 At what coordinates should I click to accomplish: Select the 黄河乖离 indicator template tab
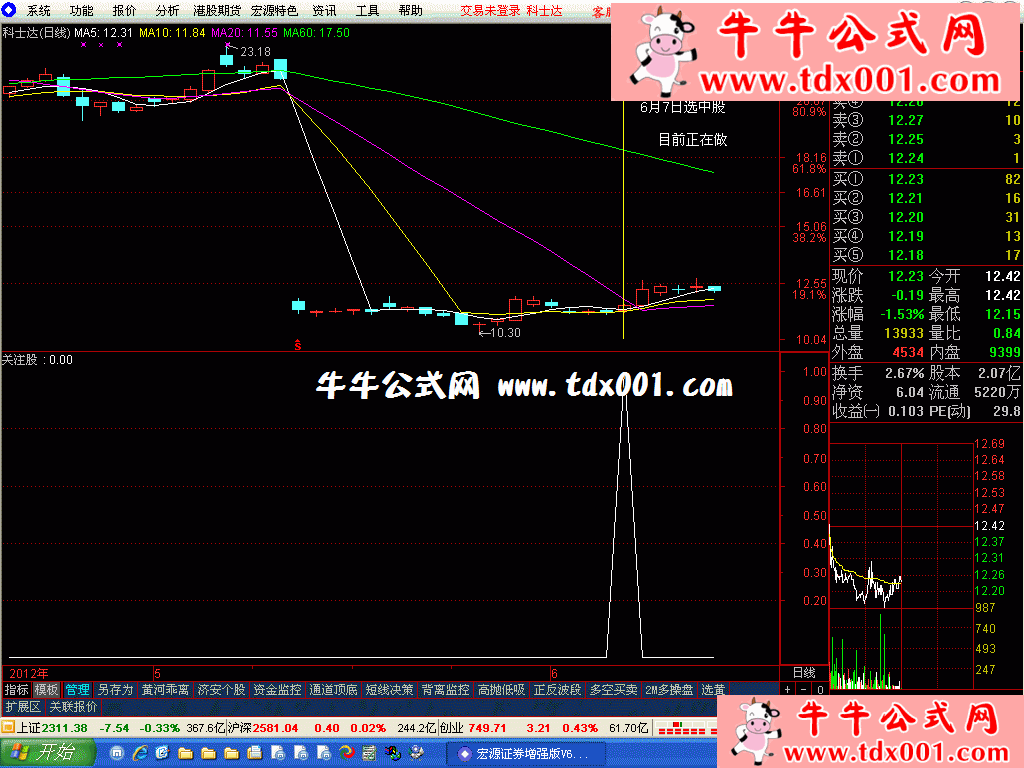(165, 690)
